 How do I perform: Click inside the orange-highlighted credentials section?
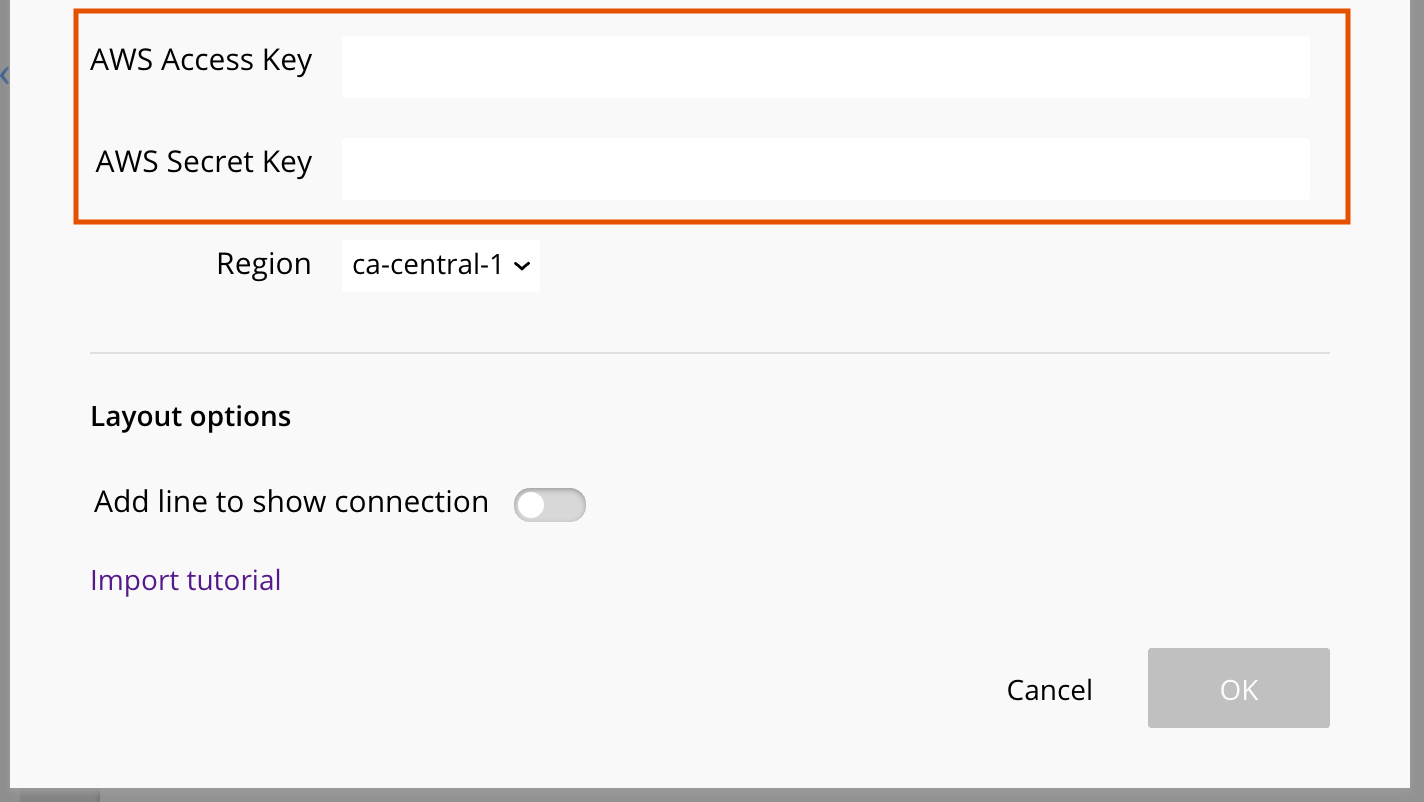pos(710,115)
